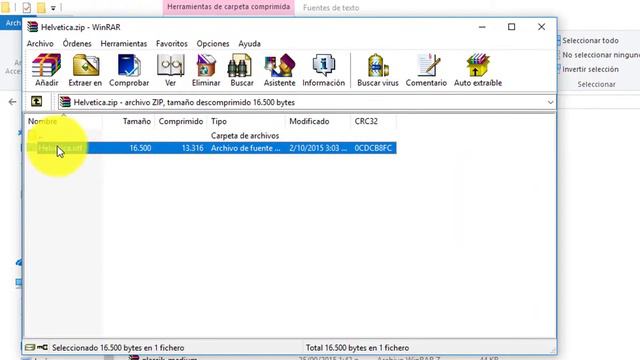Sort by Tipo column header
Image resolution: width=640 pixels, height=360 pixels.
[246, 121]
